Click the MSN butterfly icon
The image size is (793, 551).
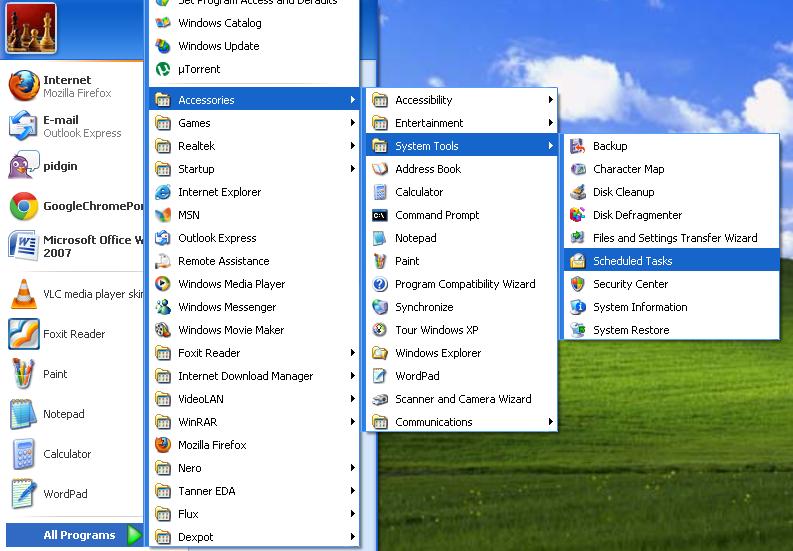(x=163, y=215)
